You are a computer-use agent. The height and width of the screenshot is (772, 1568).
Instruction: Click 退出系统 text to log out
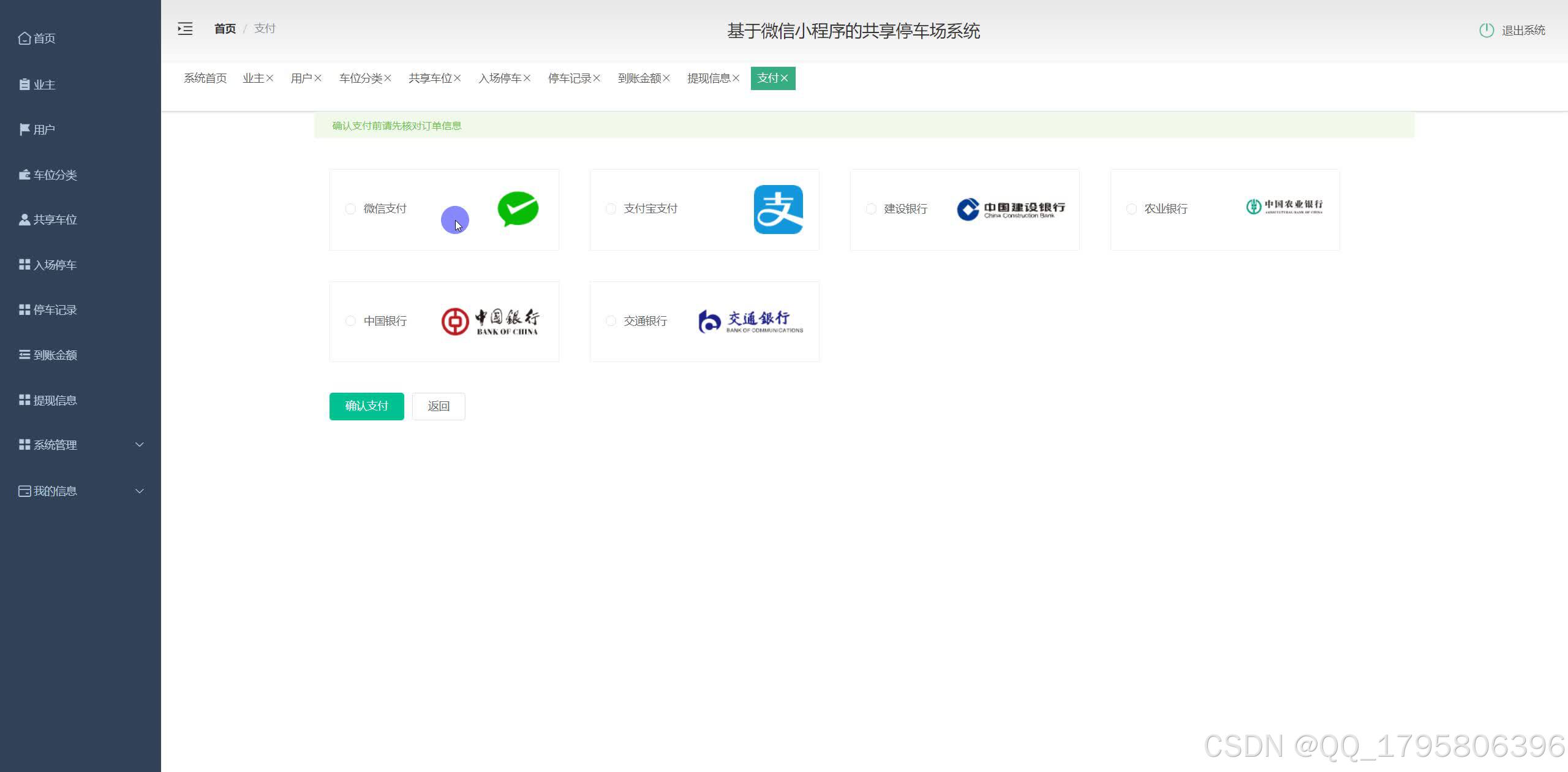pos(1523,31)
